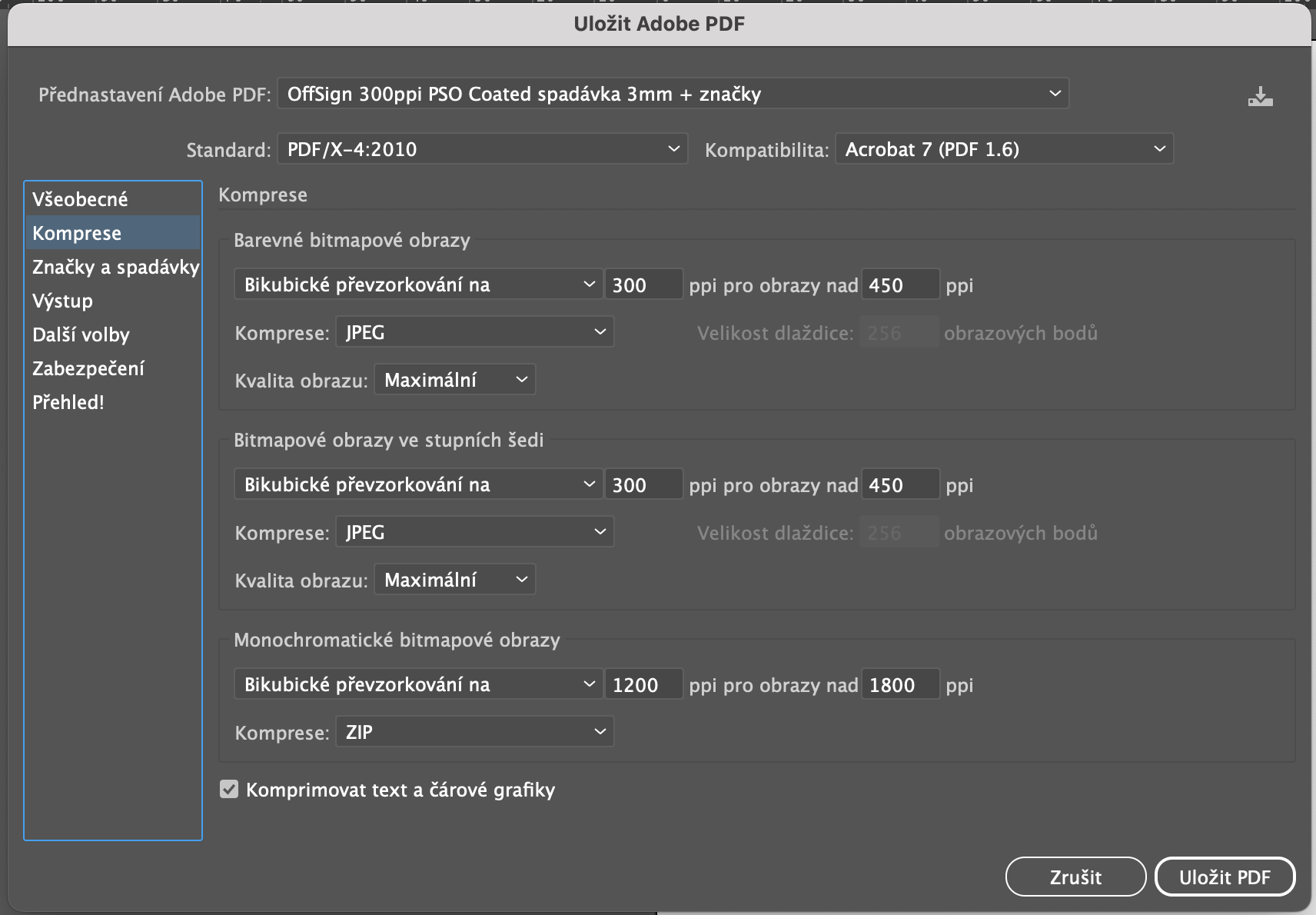Open Komprese JPEG dropdown for grayscale images

[x=474, y=532]
